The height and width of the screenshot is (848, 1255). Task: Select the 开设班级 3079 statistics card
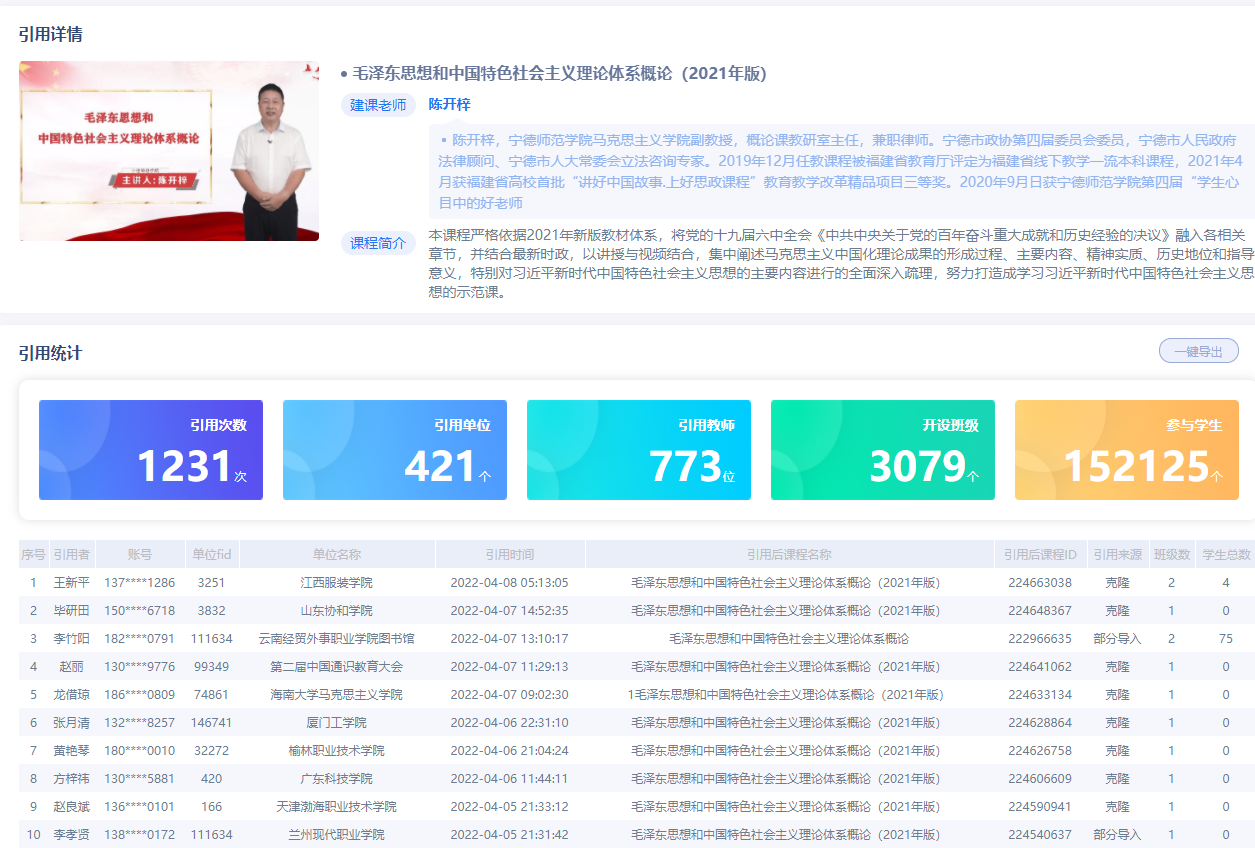pos(883,450)
